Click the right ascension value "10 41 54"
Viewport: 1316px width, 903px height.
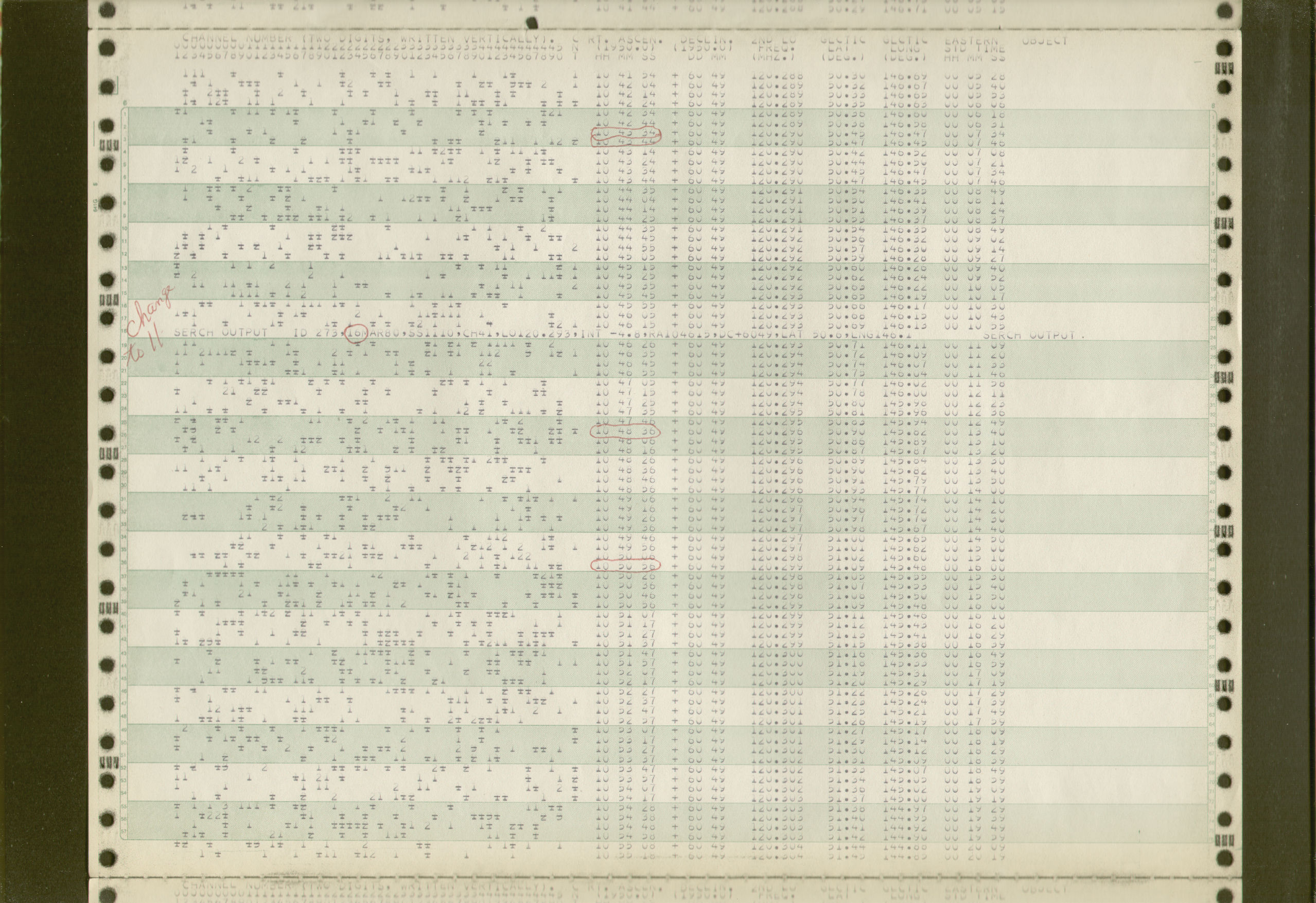(625, 76)
